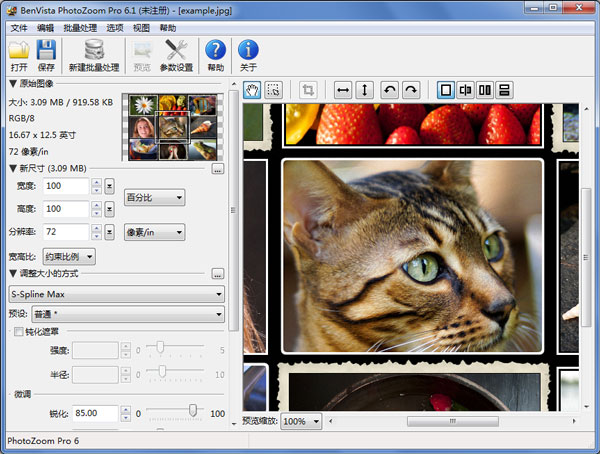
Task: Open the height field's preset arrow button
Action: pyautogui.click(x=109, y=209)
